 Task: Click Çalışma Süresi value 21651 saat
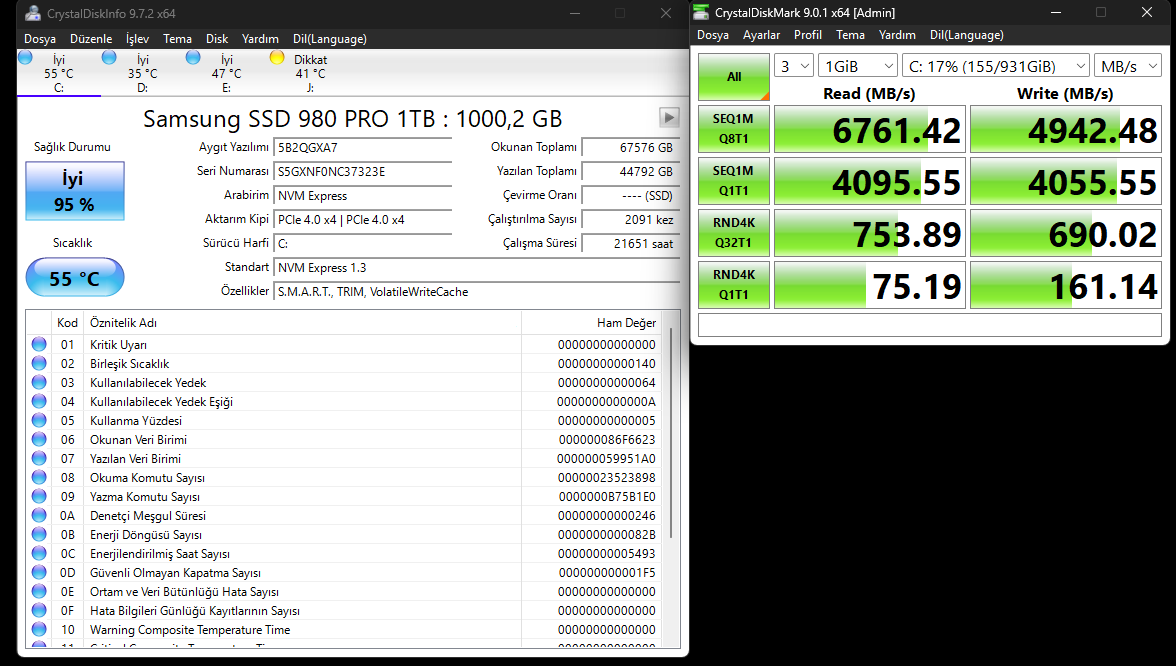point(631,244)
